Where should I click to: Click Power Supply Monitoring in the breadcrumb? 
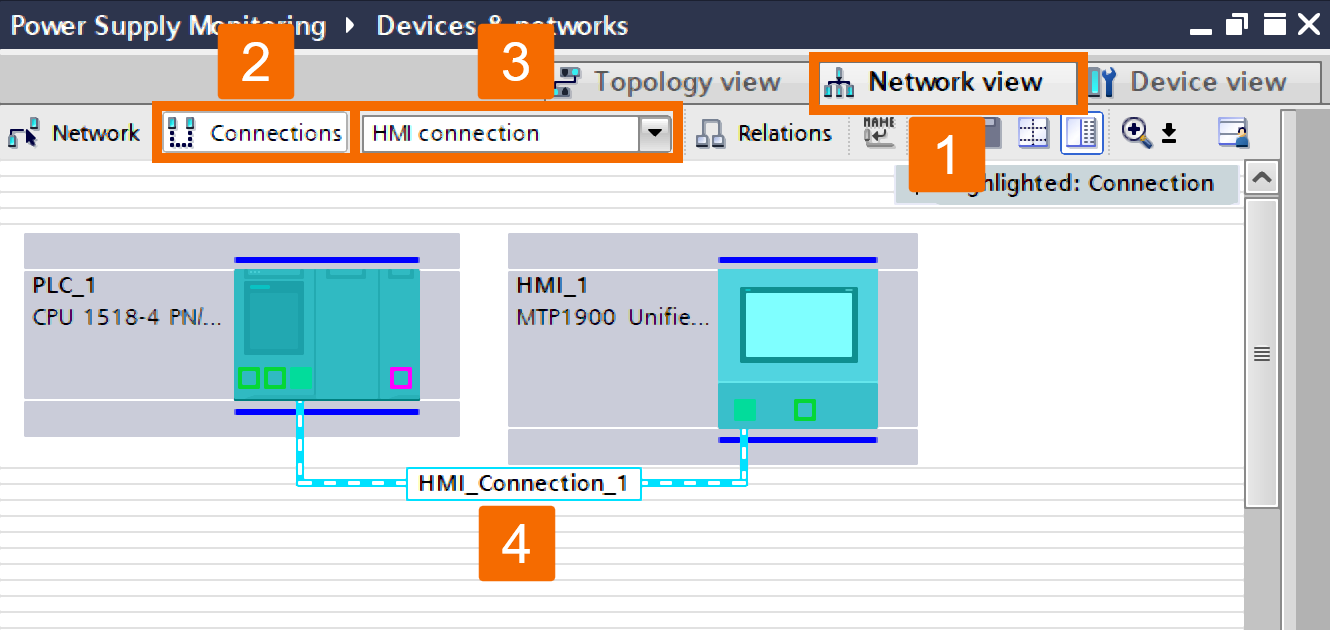pos(168,25)
